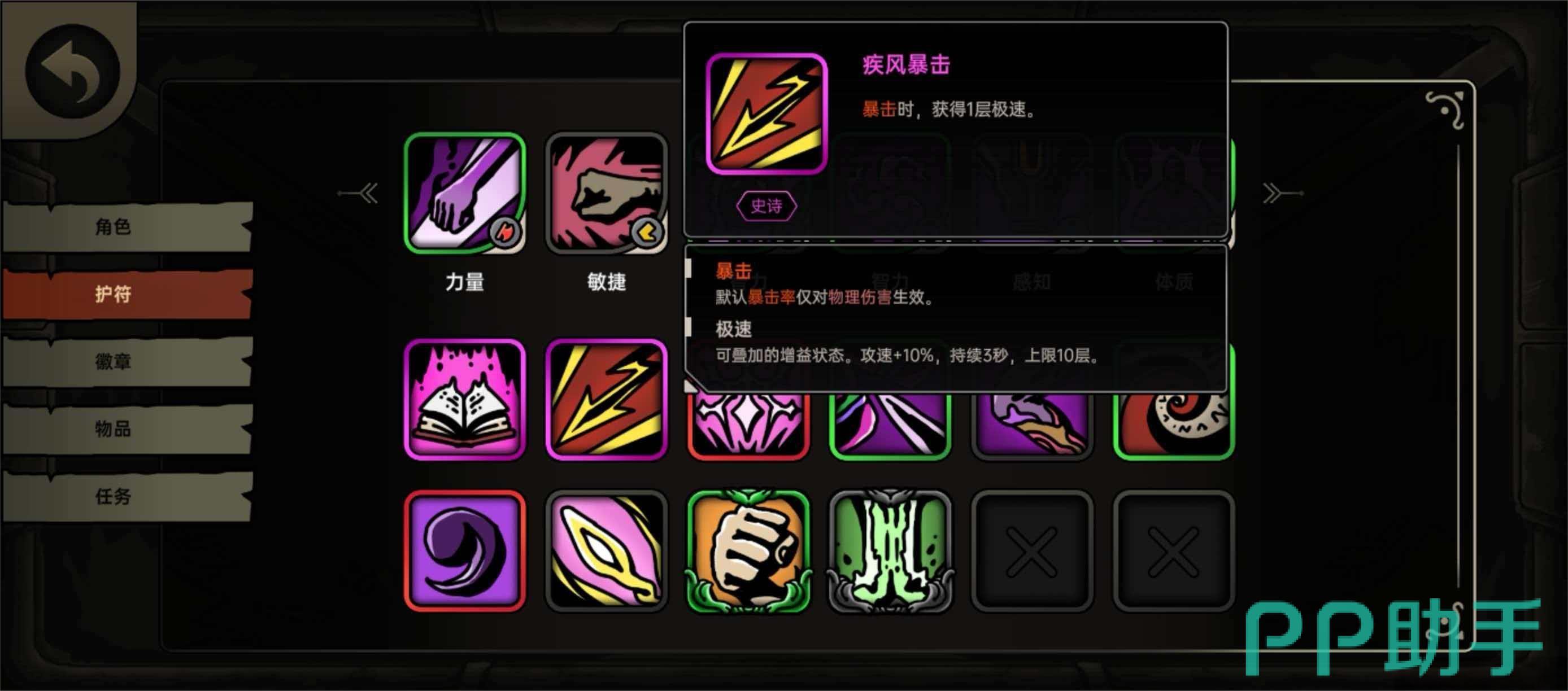
Task: Select the Strength (力量) fist amulet icon
Action: (464, 193)
